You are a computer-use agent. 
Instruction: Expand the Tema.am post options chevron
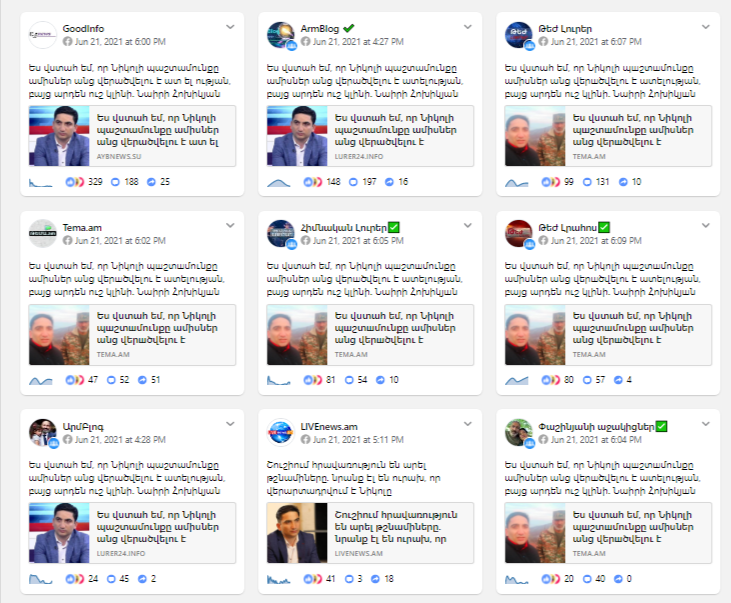tap(230, 225)
